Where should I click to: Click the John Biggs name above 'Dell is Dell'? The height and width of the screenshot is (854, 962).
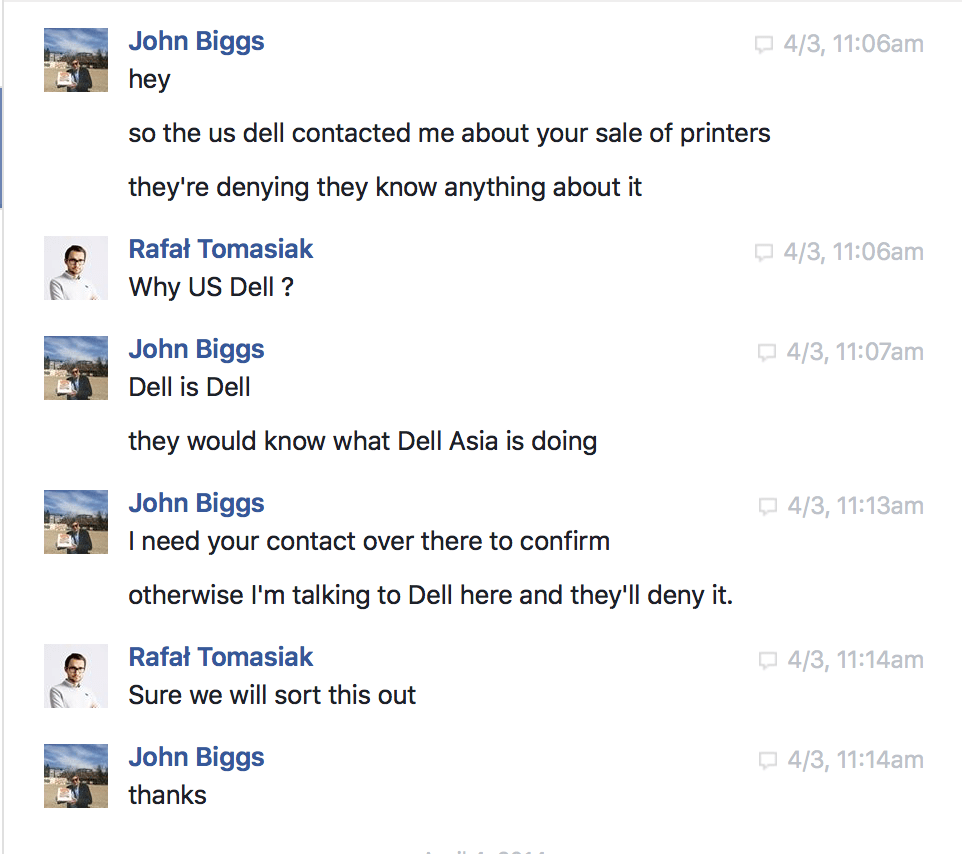(196, 350)
